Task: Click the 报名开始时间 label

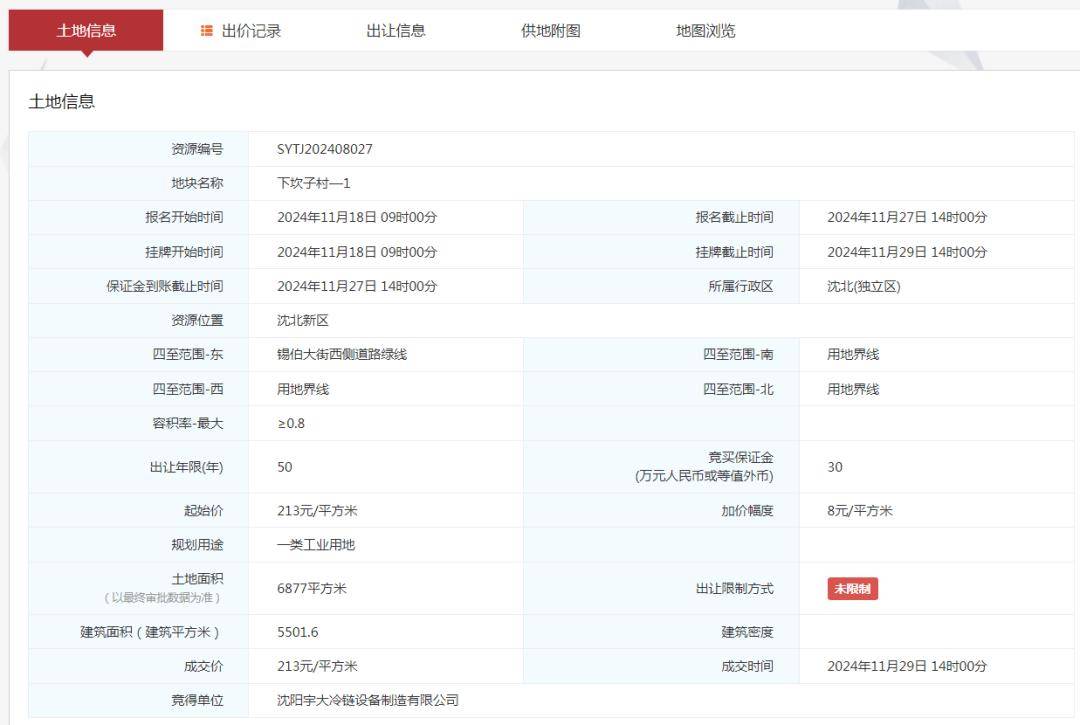Action: coord(184,218)
